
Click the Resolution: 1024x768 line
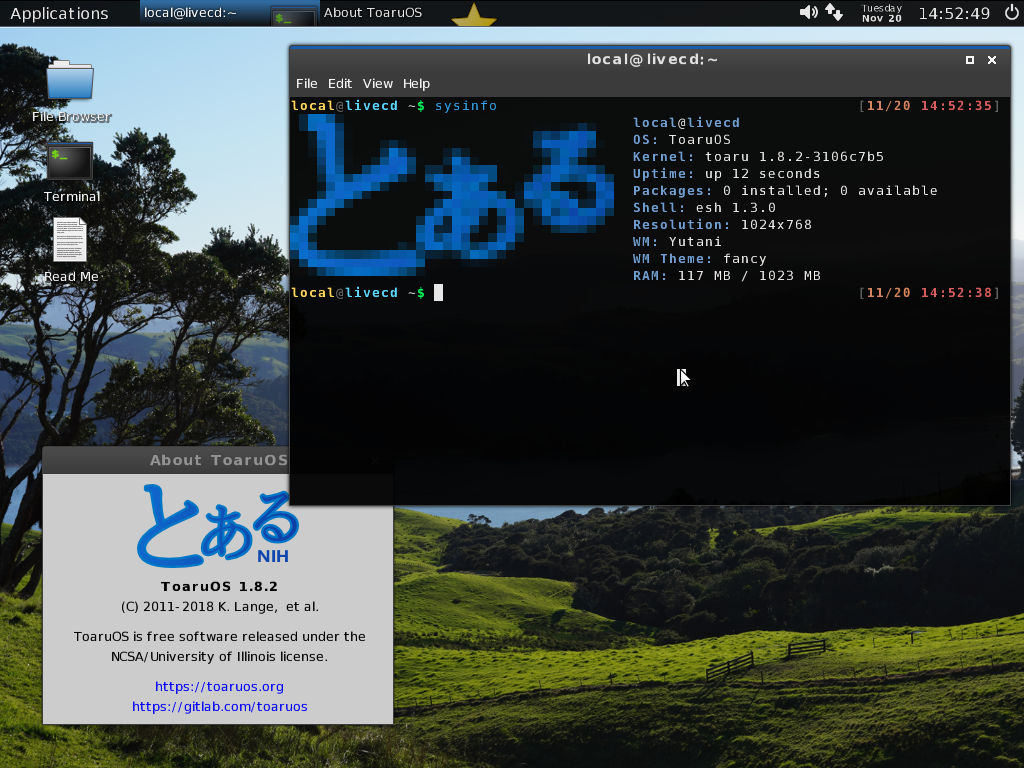pyautogui.click(x=722, y=225)
